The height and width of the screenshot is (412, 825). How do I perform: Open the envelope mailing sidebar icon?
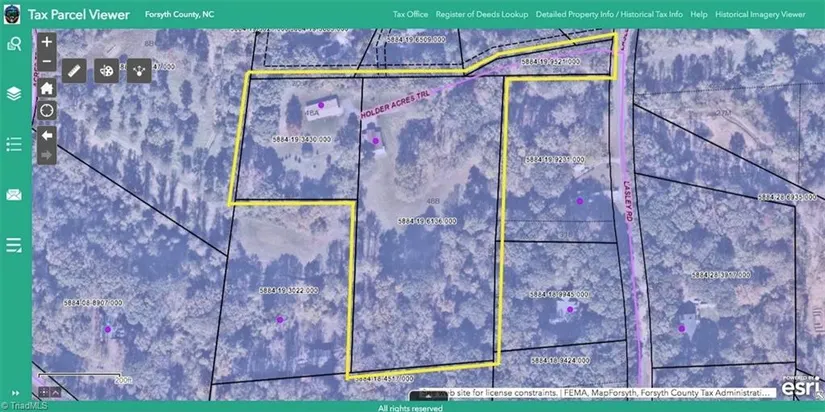pos(14,195)
